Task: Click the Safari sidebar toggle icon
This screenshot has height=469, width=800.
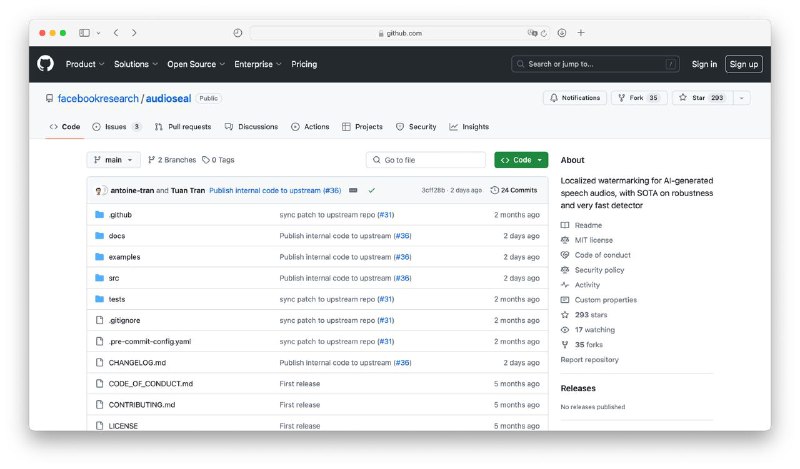Action: point(84,33)
